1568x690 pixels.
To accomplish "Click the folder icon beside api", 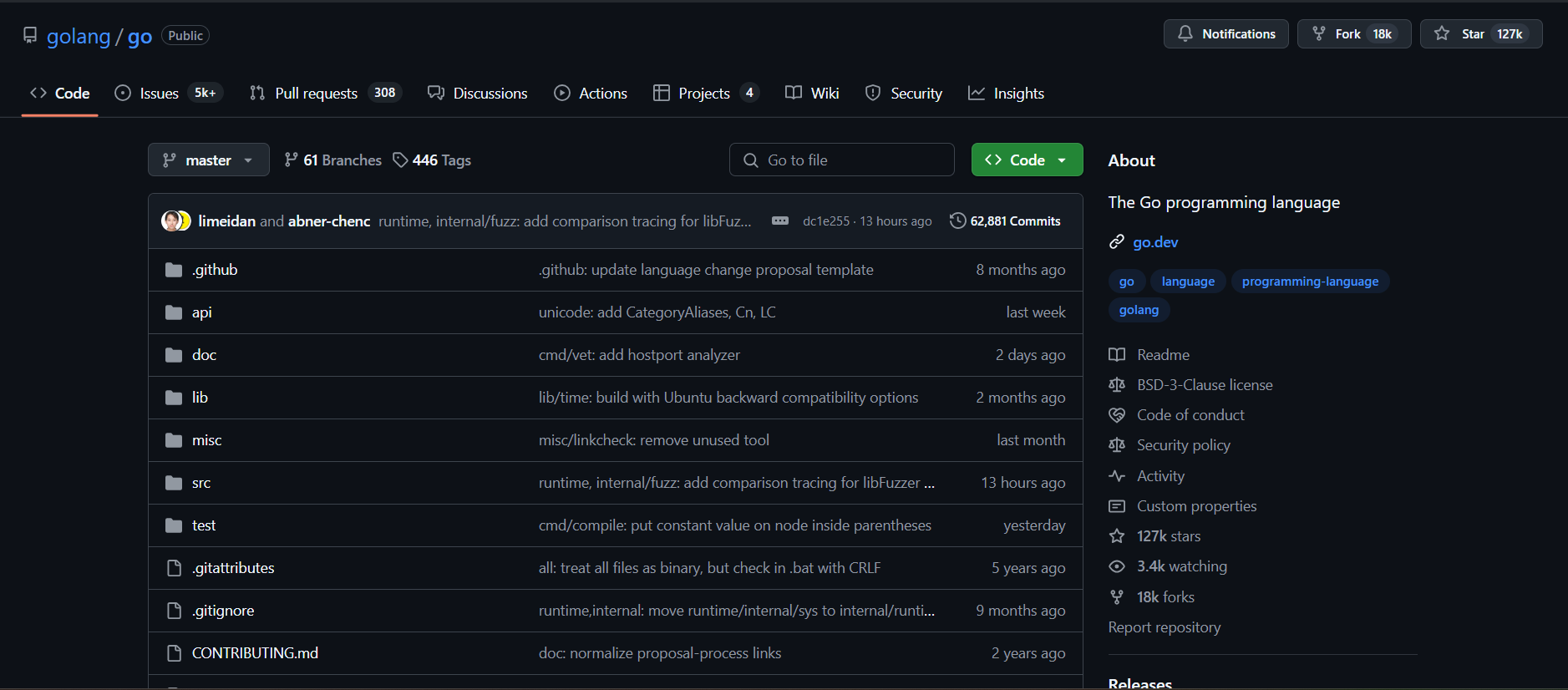I will (x=174, y=312).
